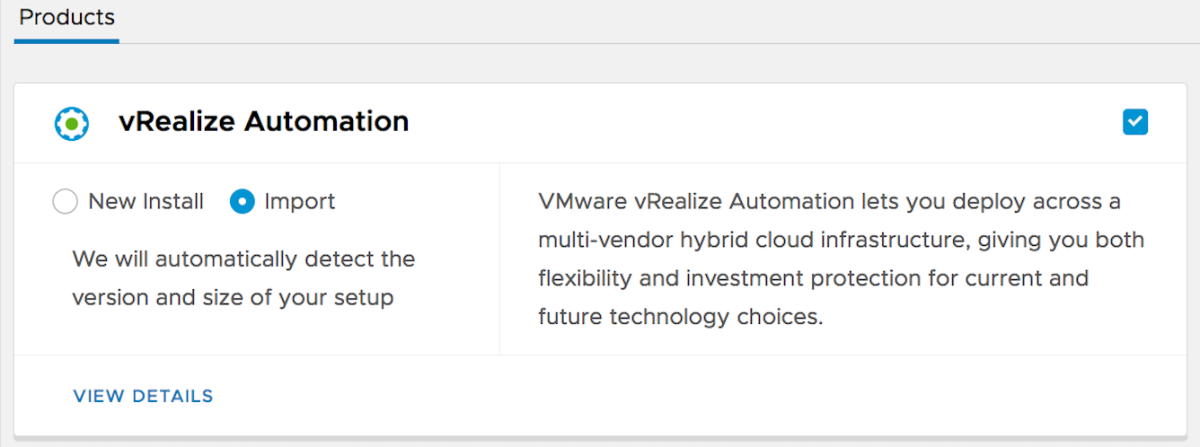Click the white checkmark in the blue box
The image size is (1200, 447).
pos(1135,122)
